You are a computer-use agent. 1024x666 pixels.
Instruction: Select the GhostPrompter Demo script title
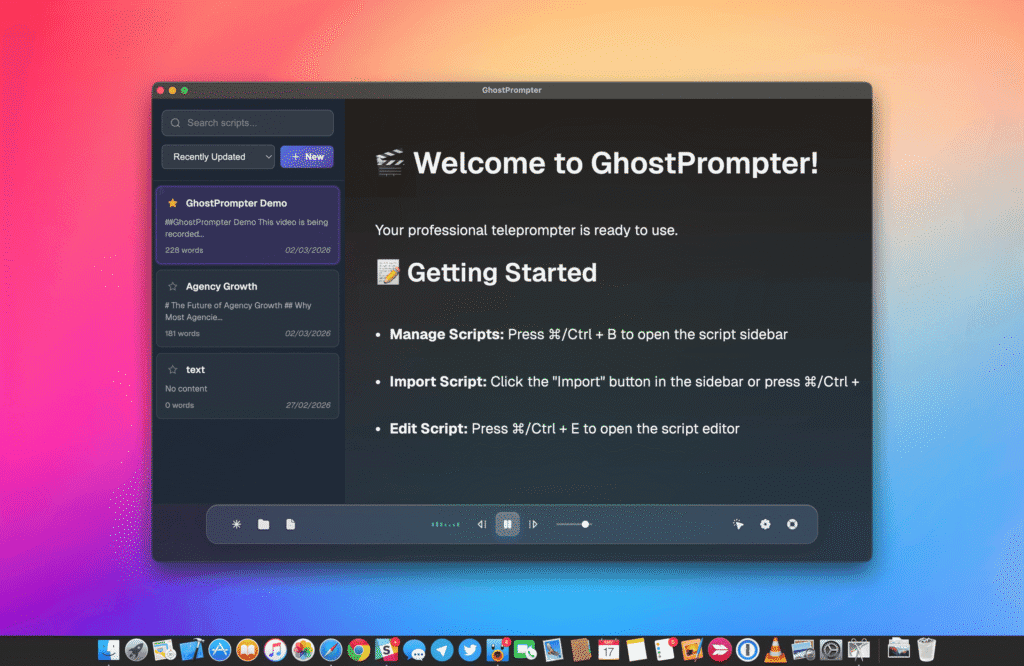pyautogui.click(x=236, y=203)
